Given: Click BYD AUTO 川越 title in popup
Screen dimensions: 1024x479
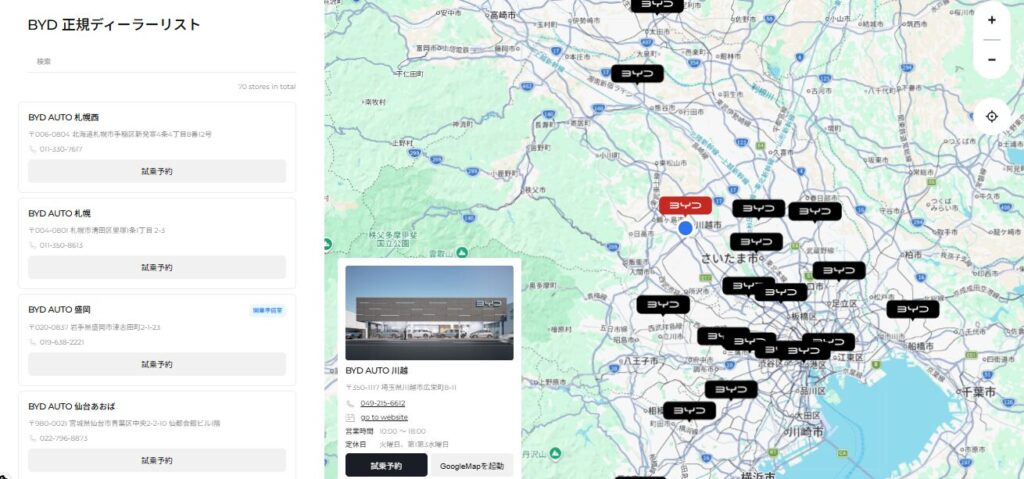Looking at the screenshot, I should click(377, 371).
